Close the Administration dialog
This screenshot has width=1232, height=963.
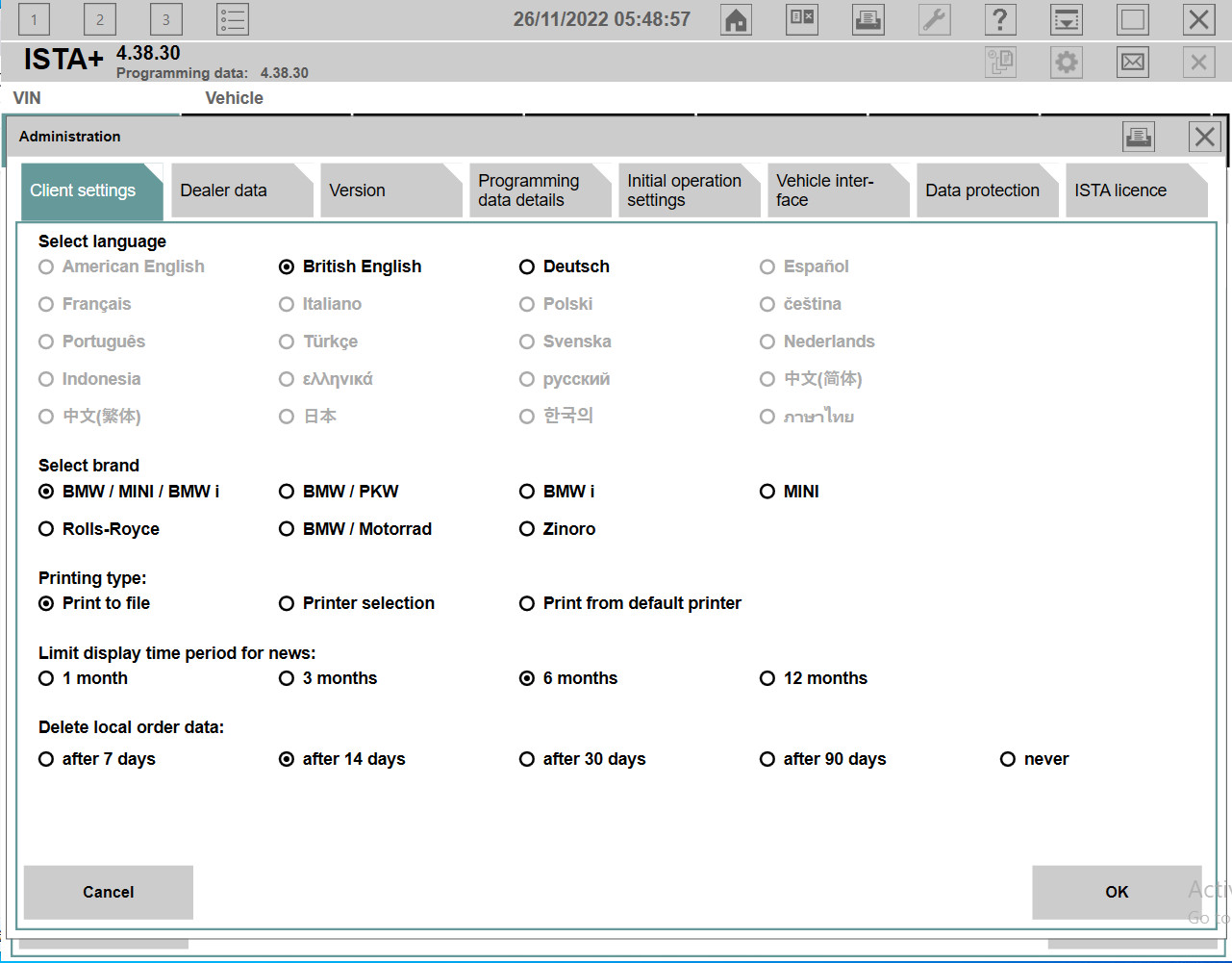(1205, 137)
